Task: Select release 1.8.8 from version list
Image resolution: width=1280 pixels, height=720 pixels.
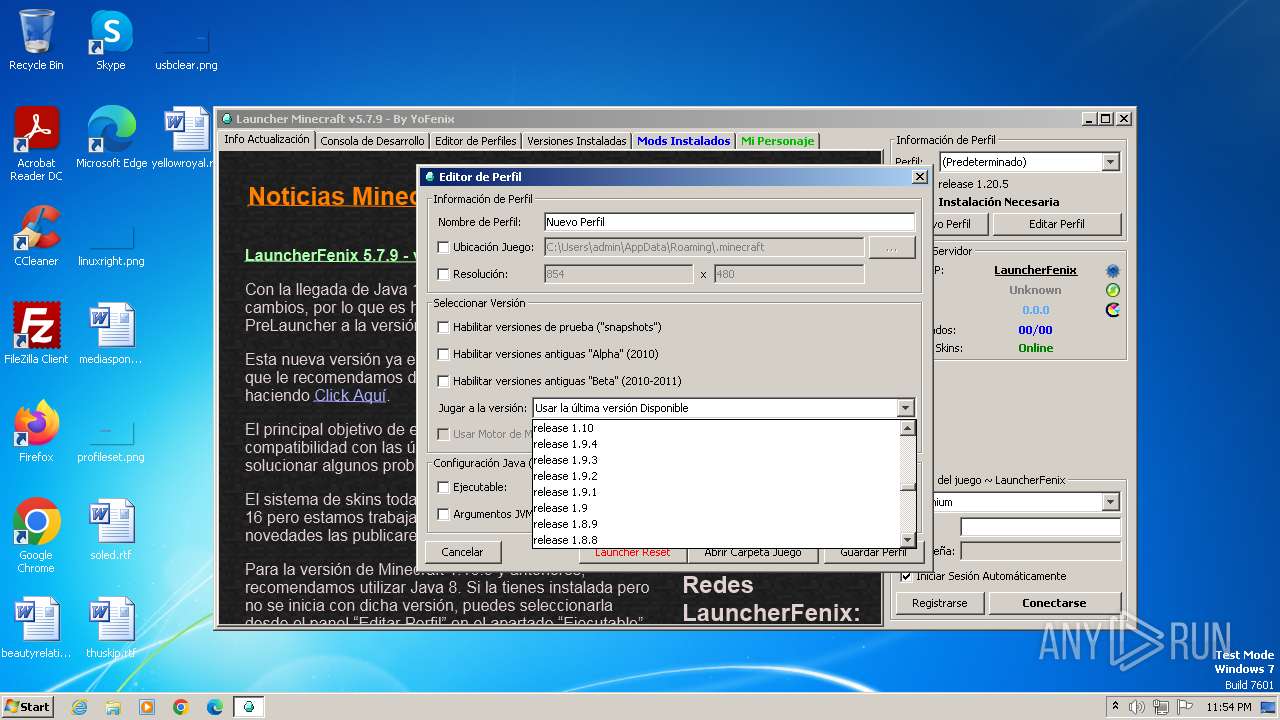Action: tap(716, 540)
